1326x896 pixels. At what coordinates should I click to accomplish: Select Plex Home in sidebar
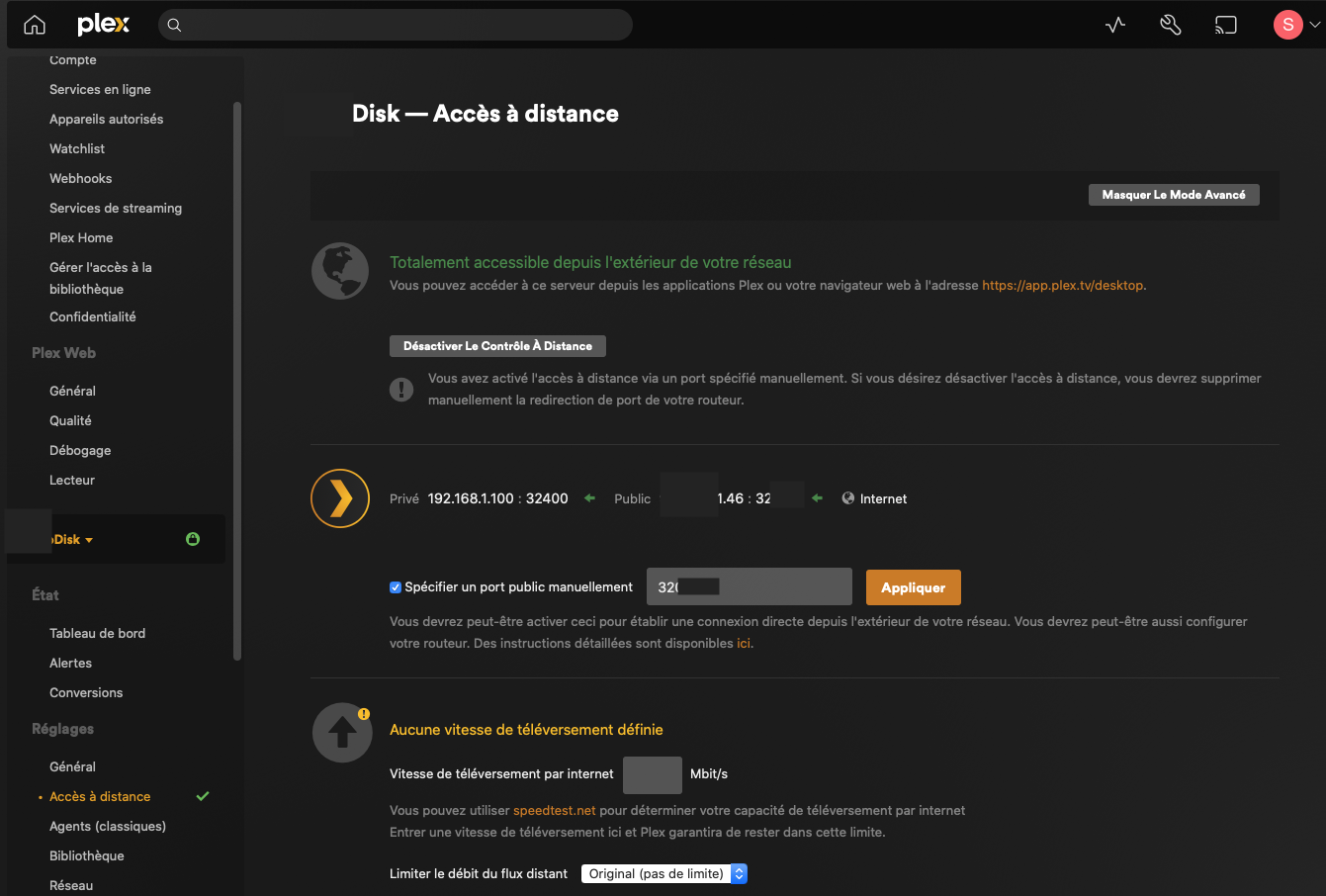(x=81, y=237)
